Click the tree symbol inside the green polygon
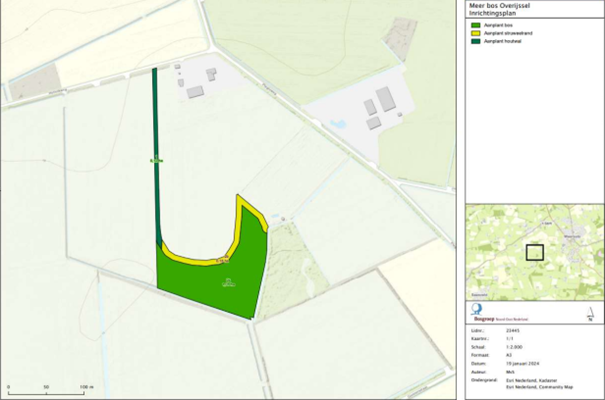 click(228, 283)
